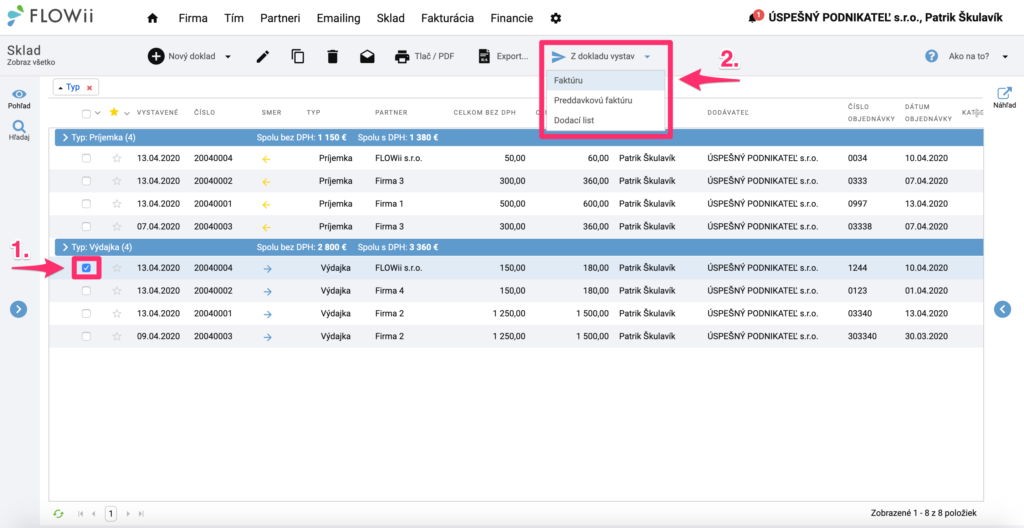Refresh the list with green icon
Image resolution: width=1024 pixels, height=528 pixels.
[x=59, y=514]
